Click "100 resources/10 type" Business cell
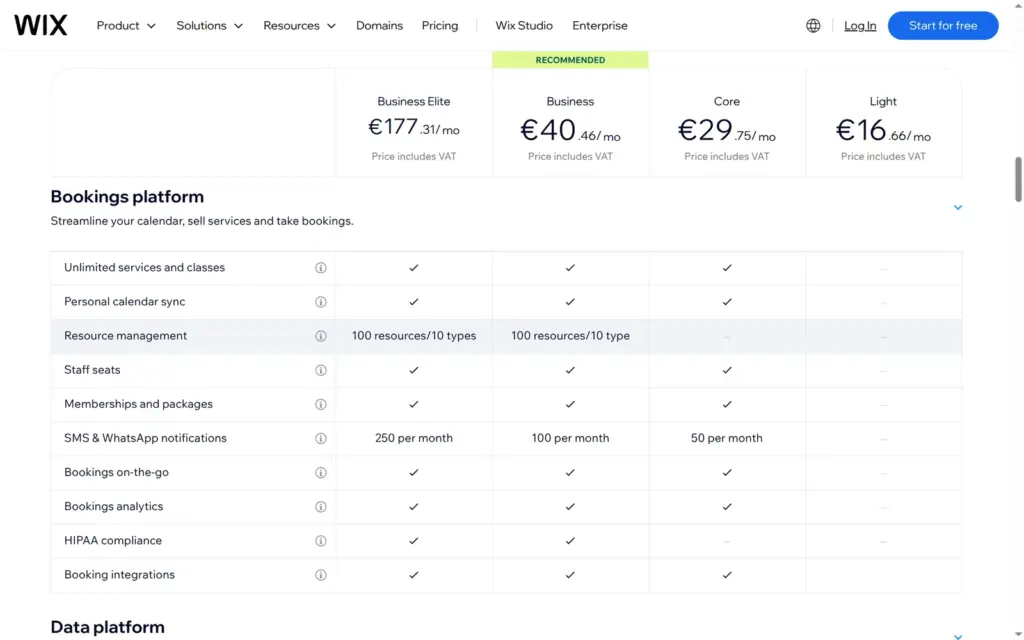Screen dimensions: 1024x640 pyautogui.click(x=570, y=336)
